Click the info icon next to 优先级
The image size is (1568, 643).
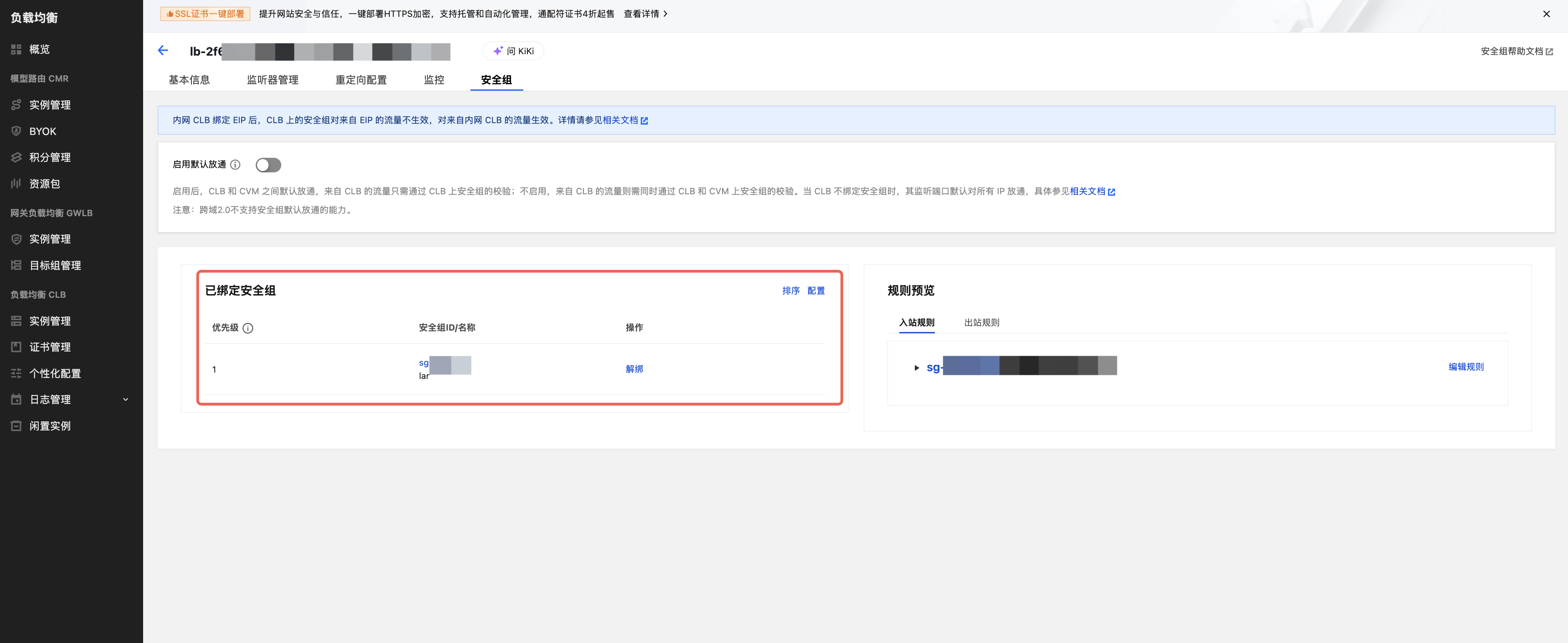[248, 328]
